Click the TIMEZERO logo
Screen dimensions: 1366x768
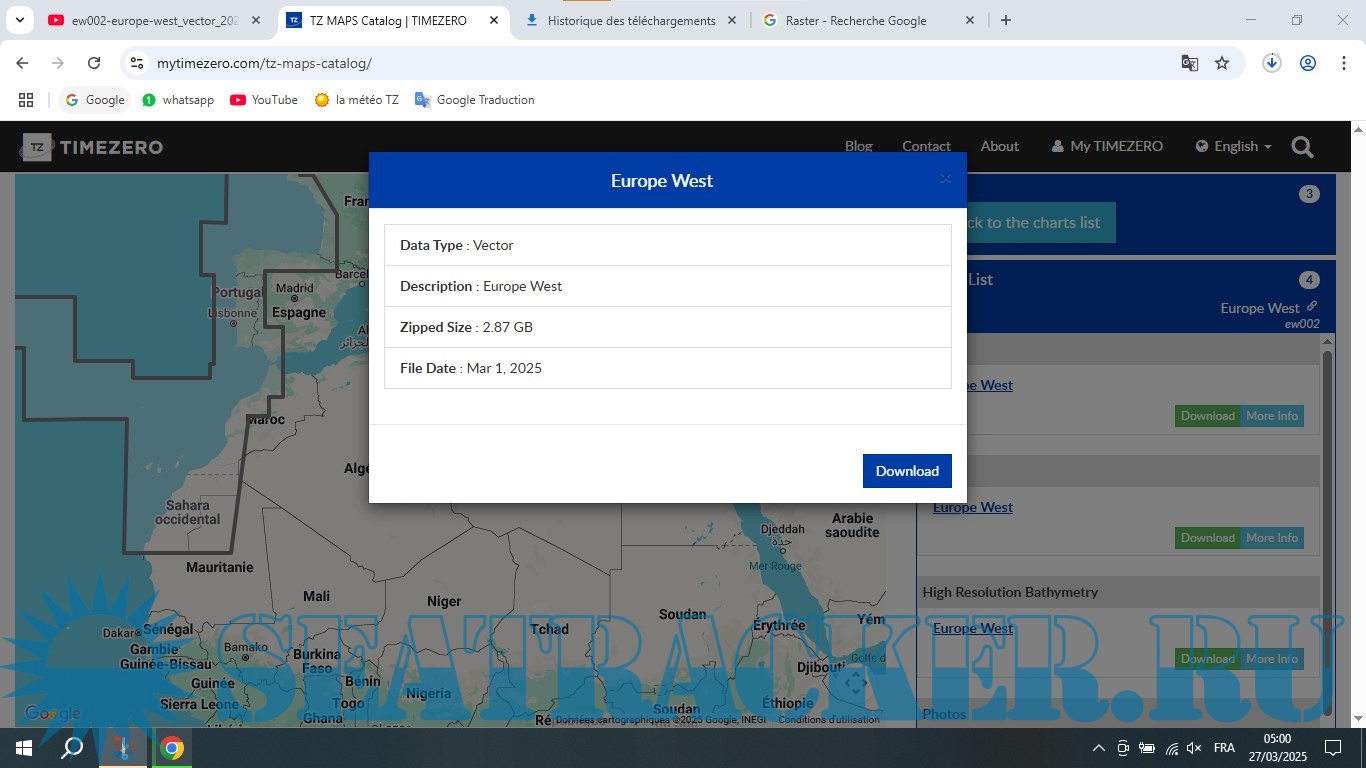point(93,147)
